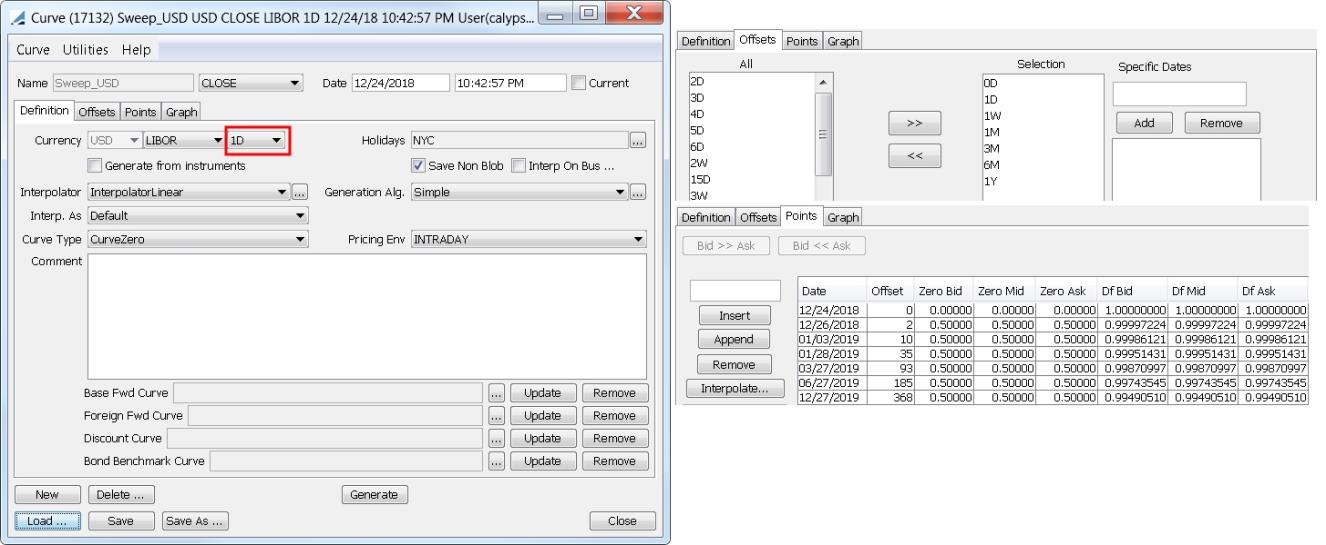Click Update for Discount Curve
Screen dimensions: 1326x545
point(542,438)
